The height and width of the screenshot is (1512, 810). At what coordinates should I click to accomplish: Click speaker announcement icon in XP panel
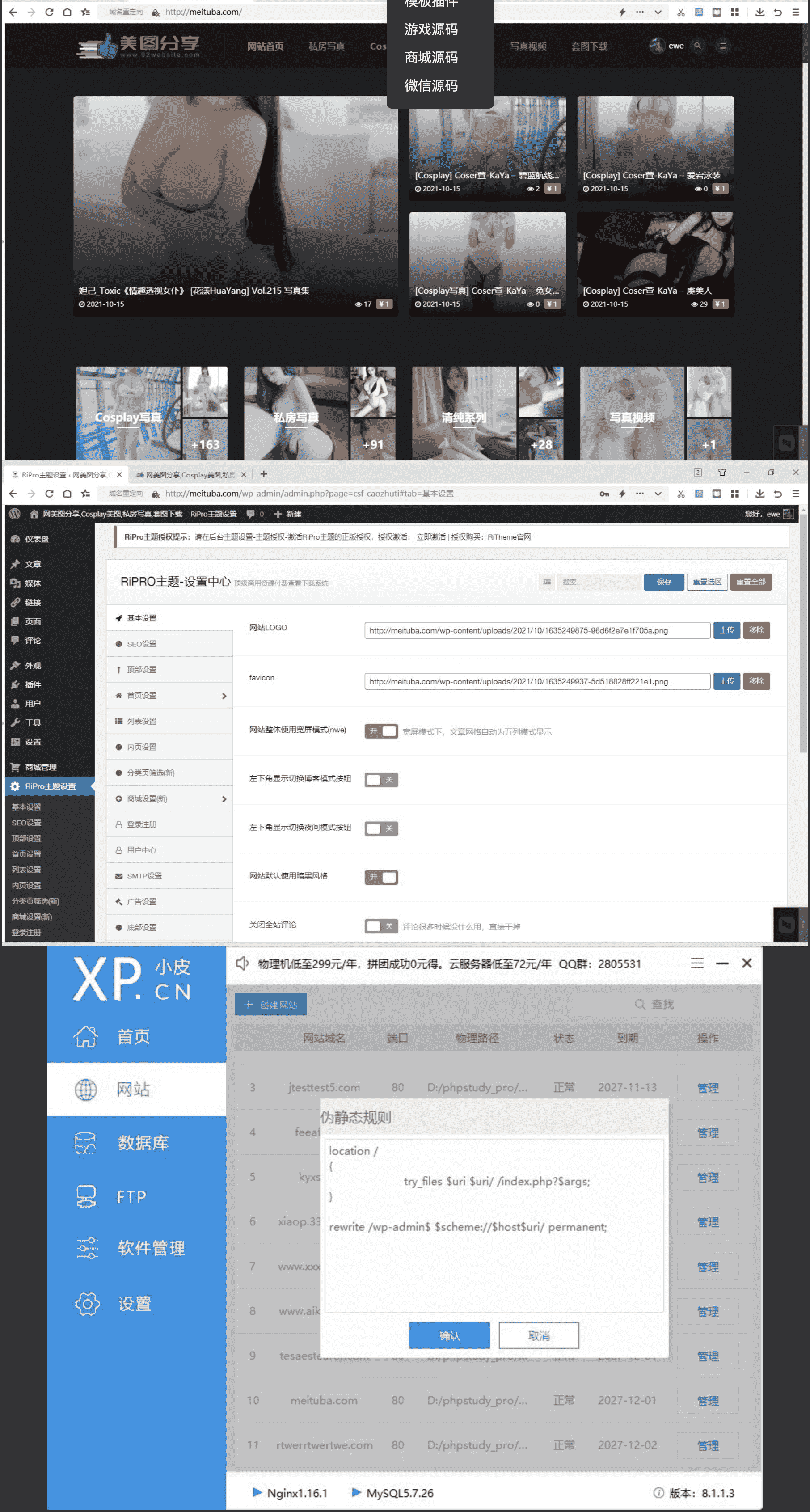pyautogui.click(x=242, y=963)
